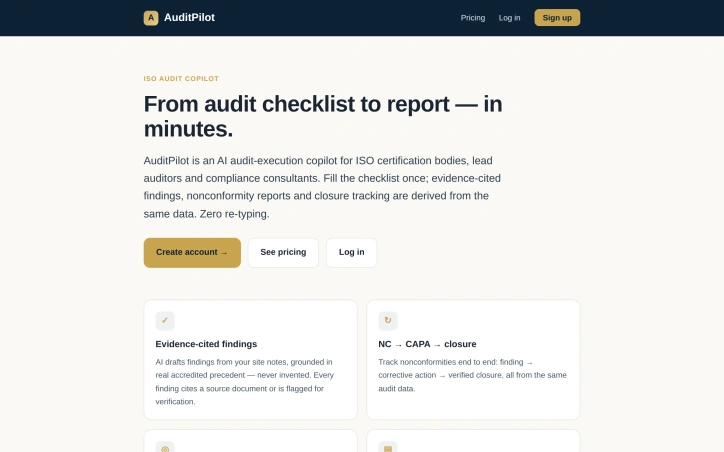
Task: Click the AuditPilot logo icon
Action: [151, 18]
